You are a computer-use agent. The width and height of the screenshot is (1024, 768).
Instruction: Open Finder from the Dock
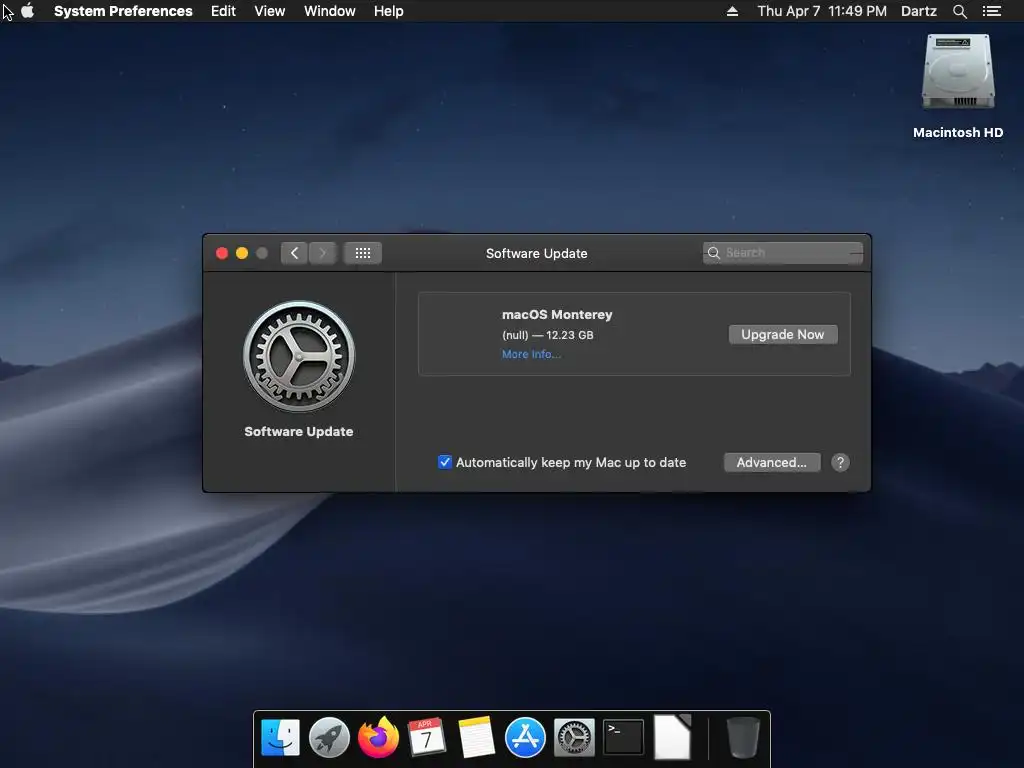280,738
